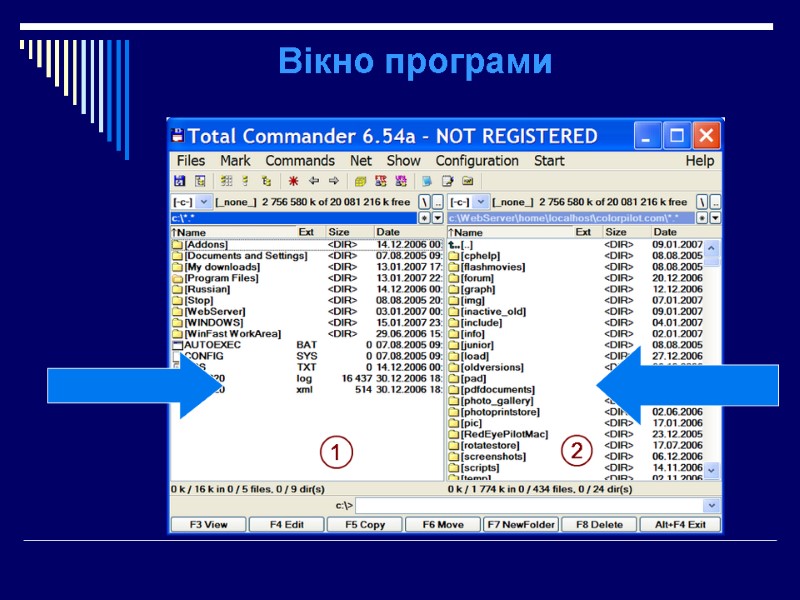Click the notepad with pencil toolbar icon
Screen dimensions: 800x600
click(x=447, y=181)
